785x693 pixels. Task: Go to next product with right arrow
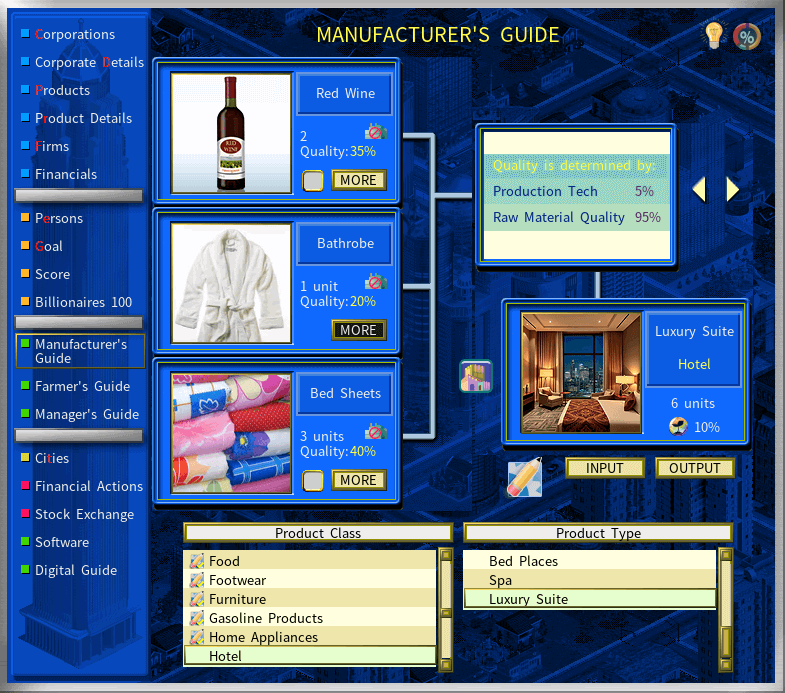pos(733,189)
